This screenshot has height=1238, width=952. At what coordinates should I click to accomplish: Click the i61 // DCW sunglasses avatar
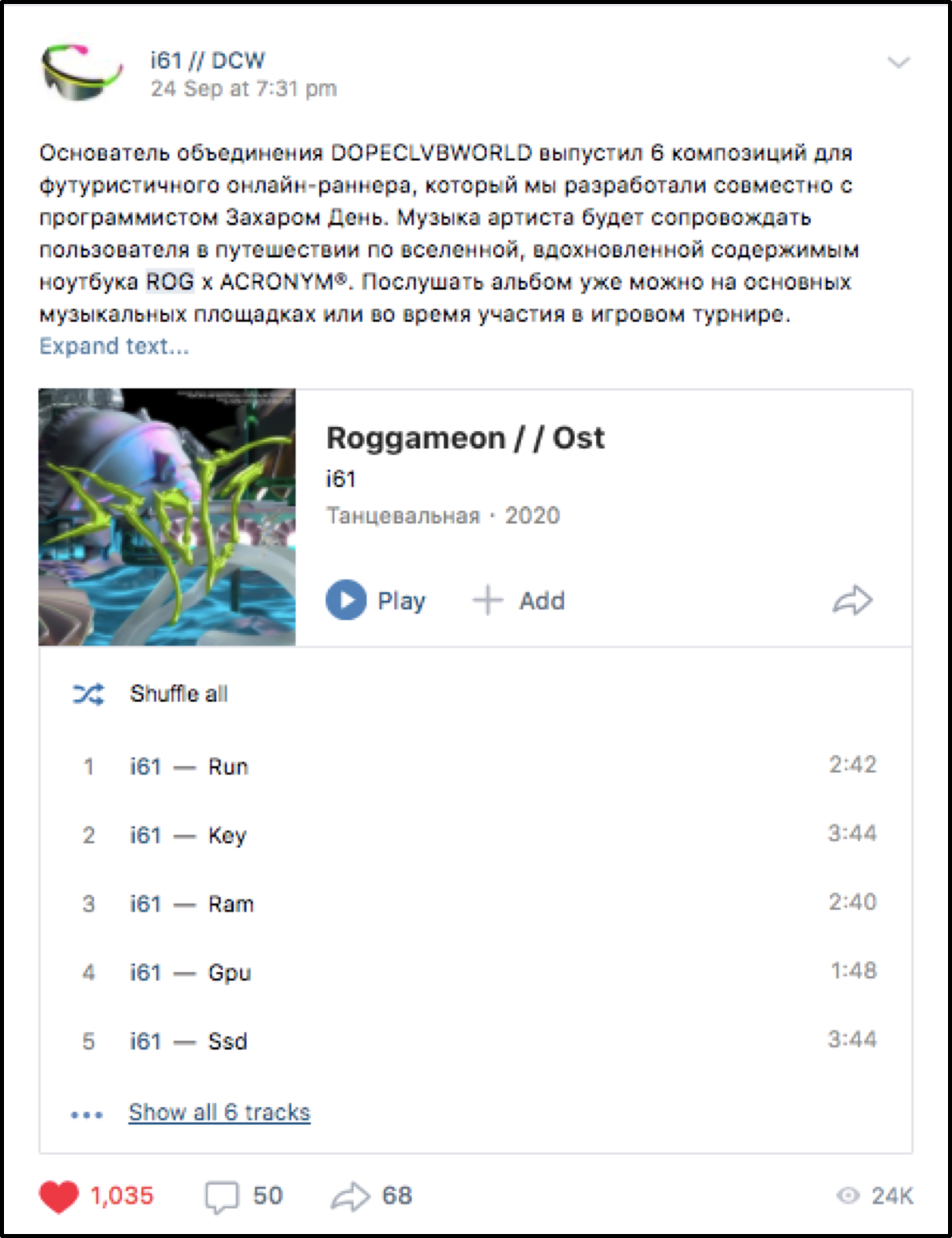click(82, 73)
